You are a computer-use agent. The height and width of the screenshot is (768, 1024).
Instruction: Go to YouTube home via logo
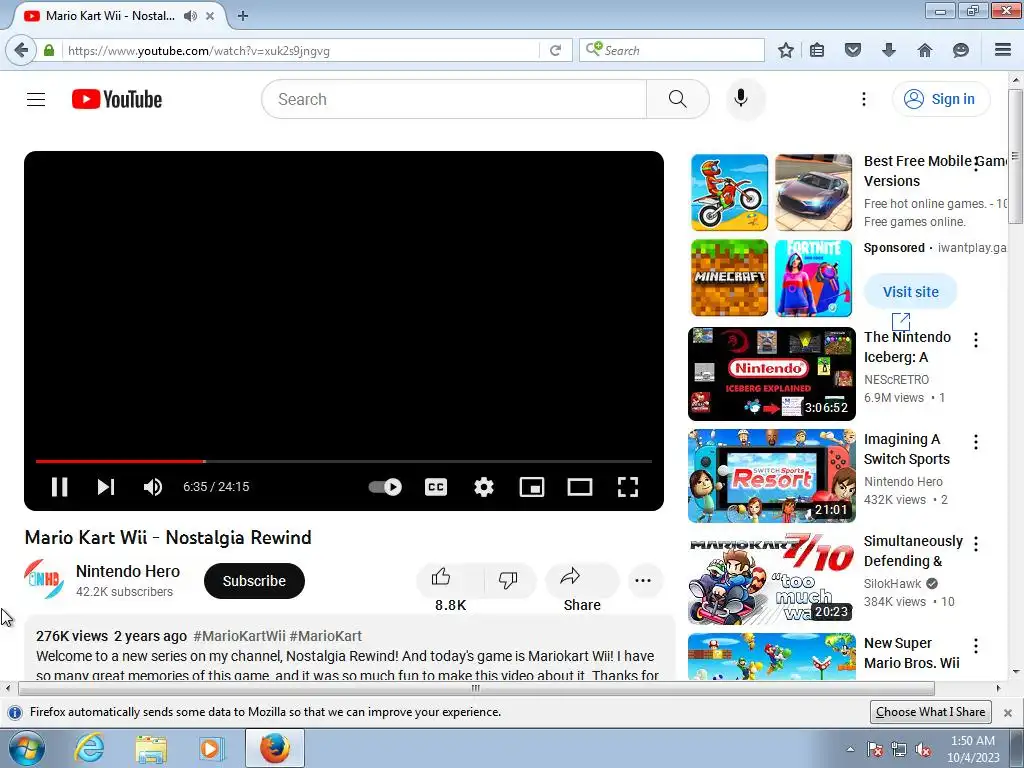click(x=117, y=99)
